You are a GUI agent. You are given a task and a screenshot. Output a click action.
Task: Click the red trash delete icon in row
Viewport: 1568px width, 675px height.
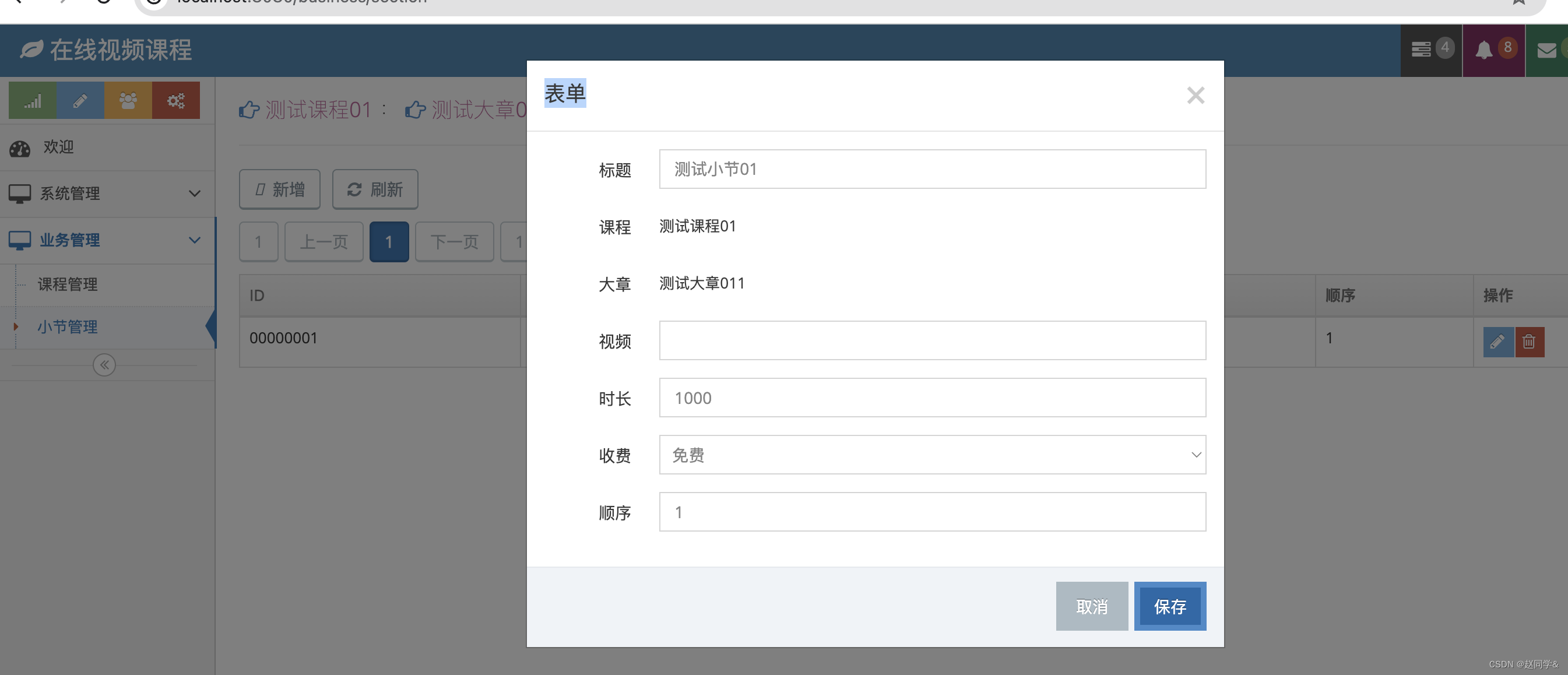(x=1528, y=342)
